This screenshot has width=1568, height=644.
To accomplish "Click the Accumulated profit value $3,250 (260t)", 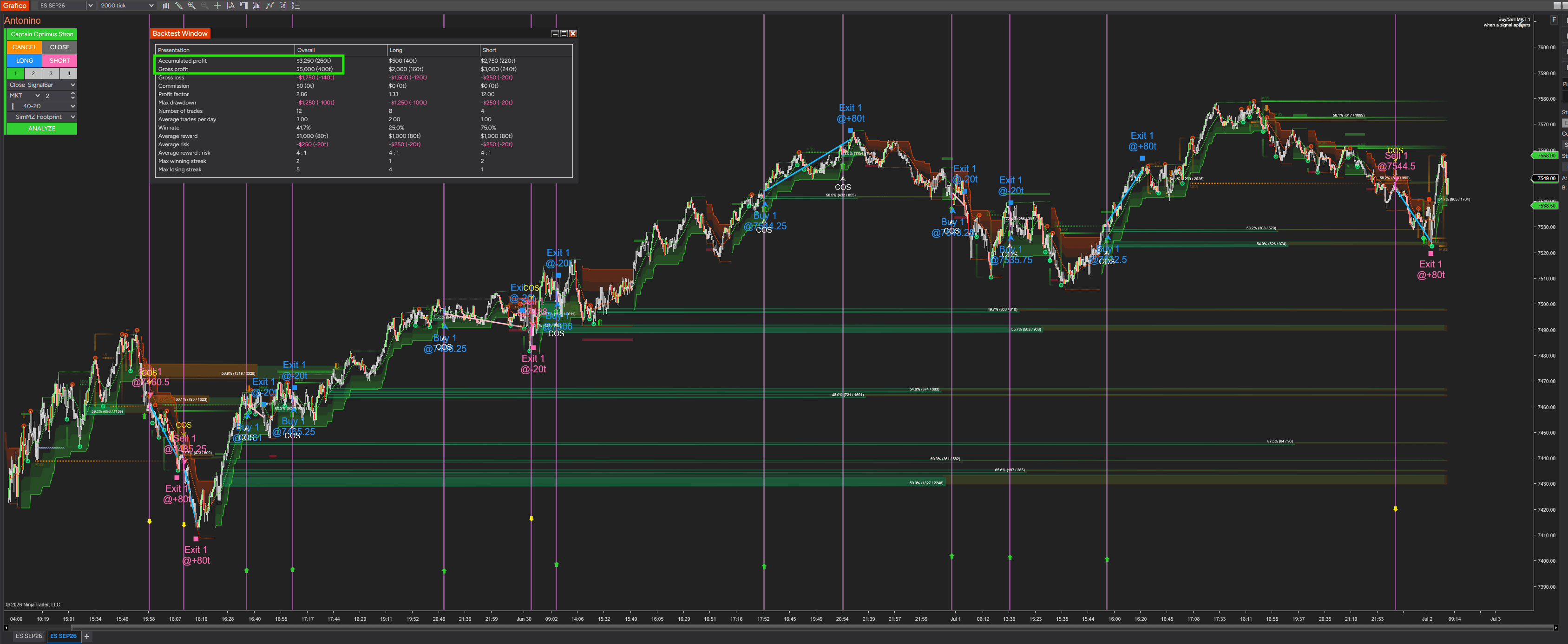I will 314,61.
